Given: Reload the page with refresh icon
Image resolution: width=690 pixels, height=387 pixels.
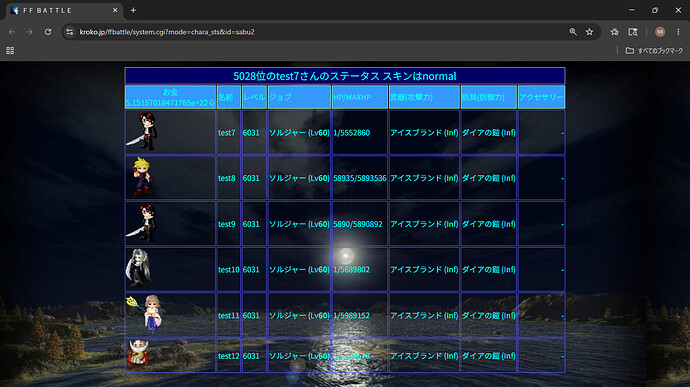Looking at the screenshot, I should [x=48, y=32].
